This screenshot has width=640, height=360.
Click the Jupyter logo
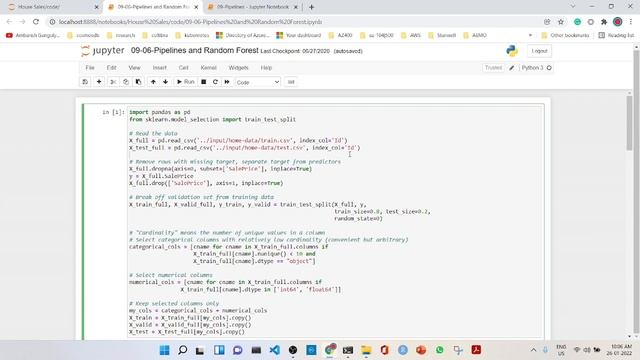[x=102, y=51]
